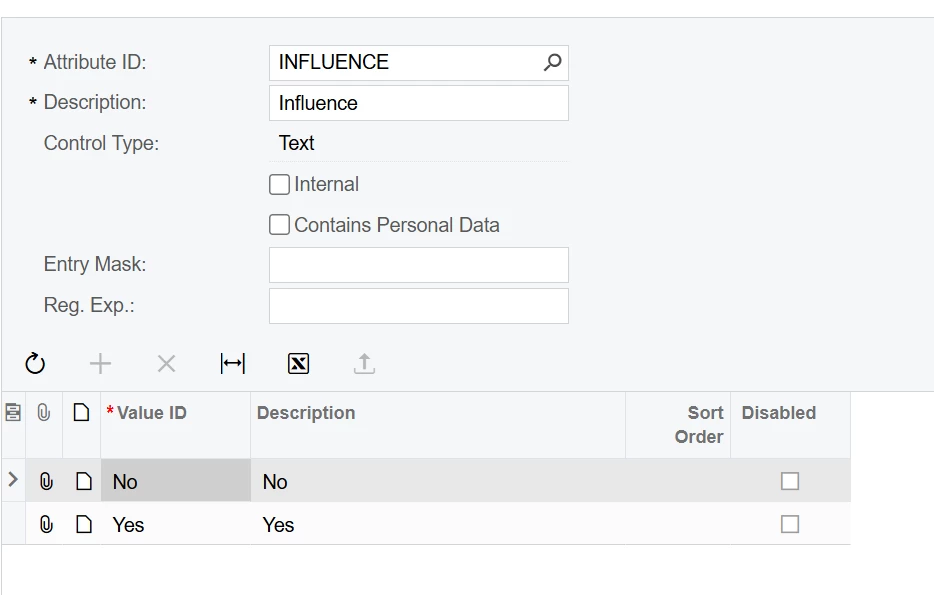934x595 pixels.
Task: Click the Reg. Exp. input field
Action: click(418, 306)
